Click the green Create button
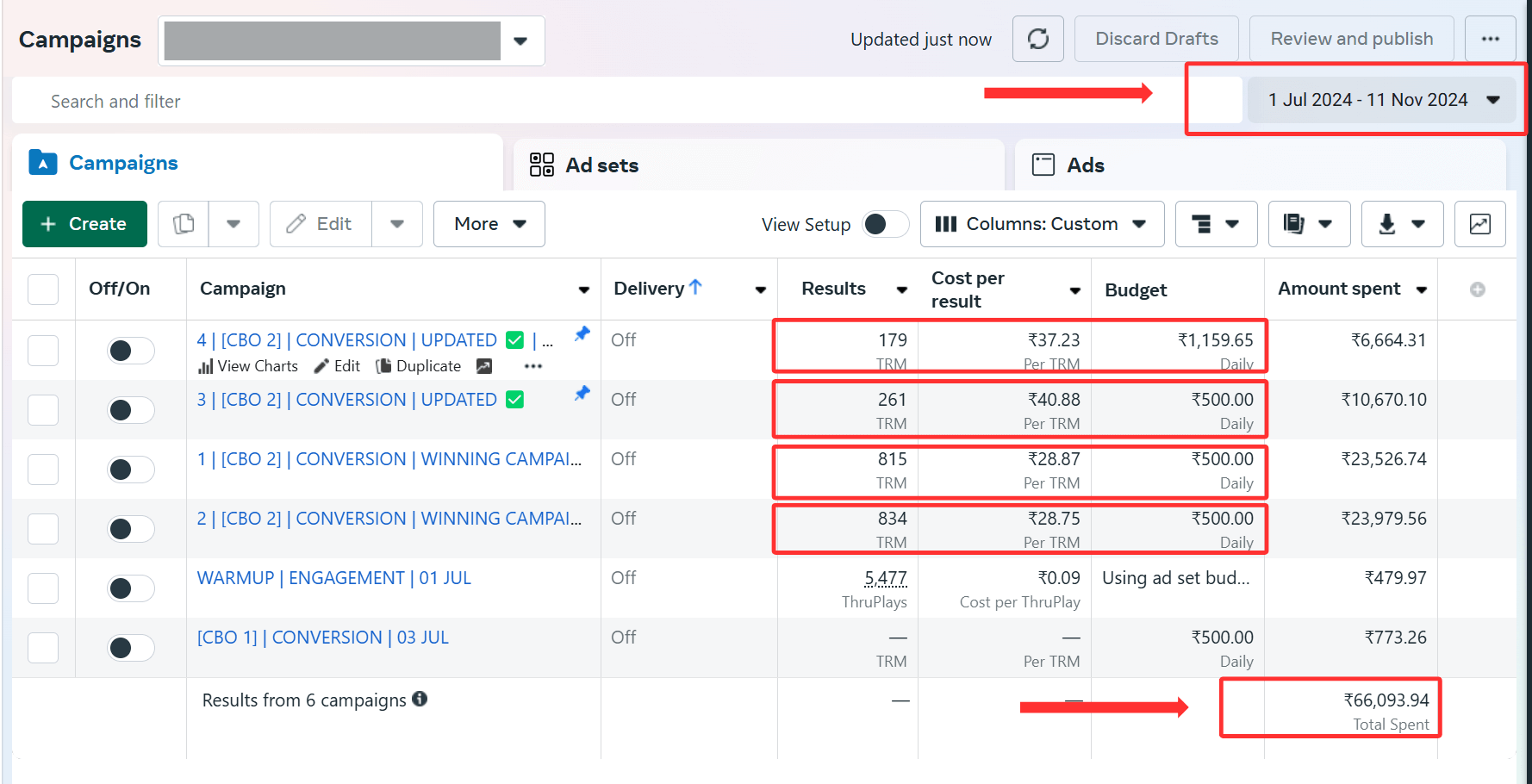Viewport: 1532px width, 784px height. [84, 224]
